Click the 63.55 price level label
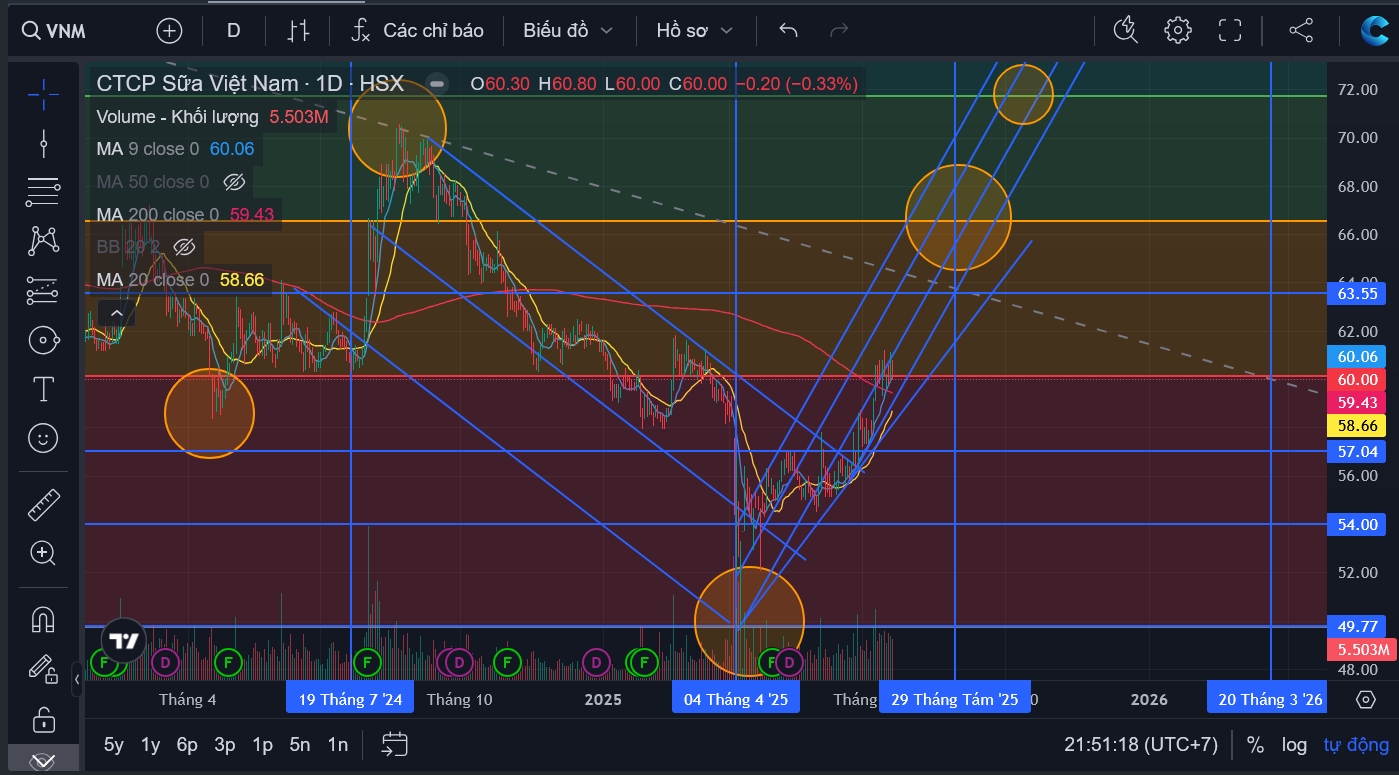The height and width of the screenshot is (775, 1399). pyautogui.click(x=1358, y=294)
